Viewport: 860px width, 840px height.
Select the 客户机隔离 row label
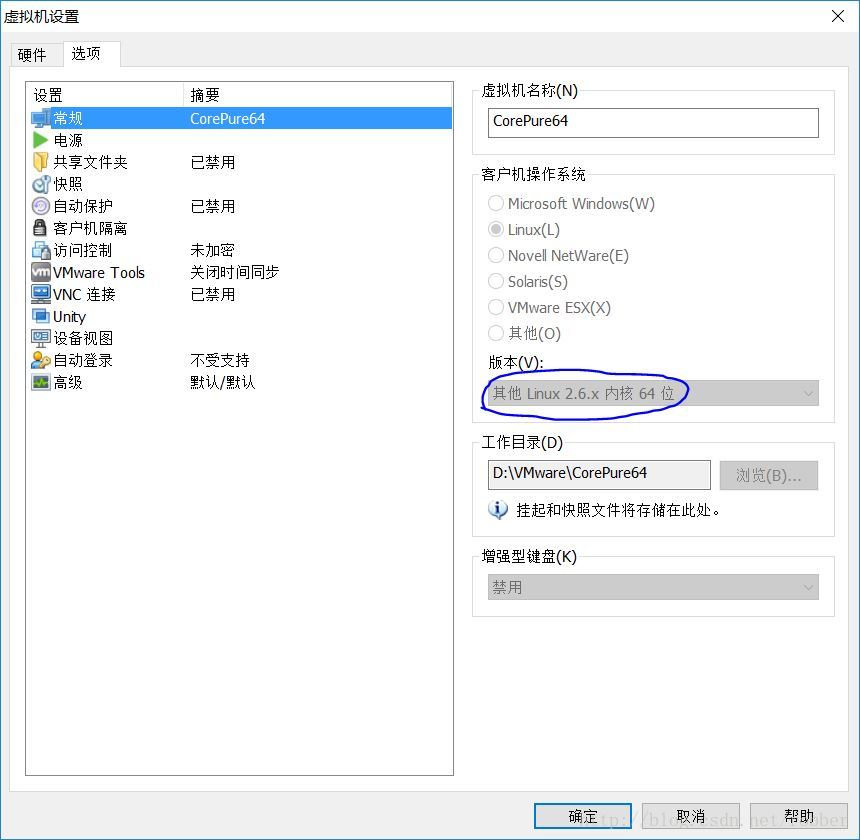click(x=90, y=228)
